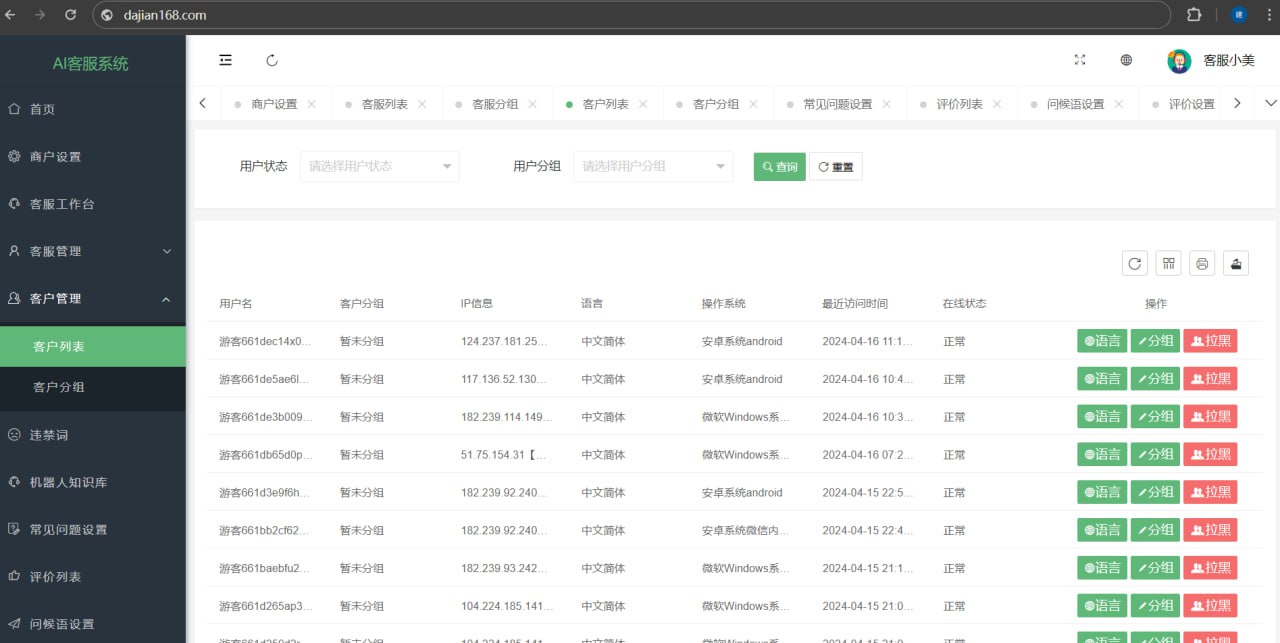Open the 用户分组 dropdown

(x=653, y=166)
